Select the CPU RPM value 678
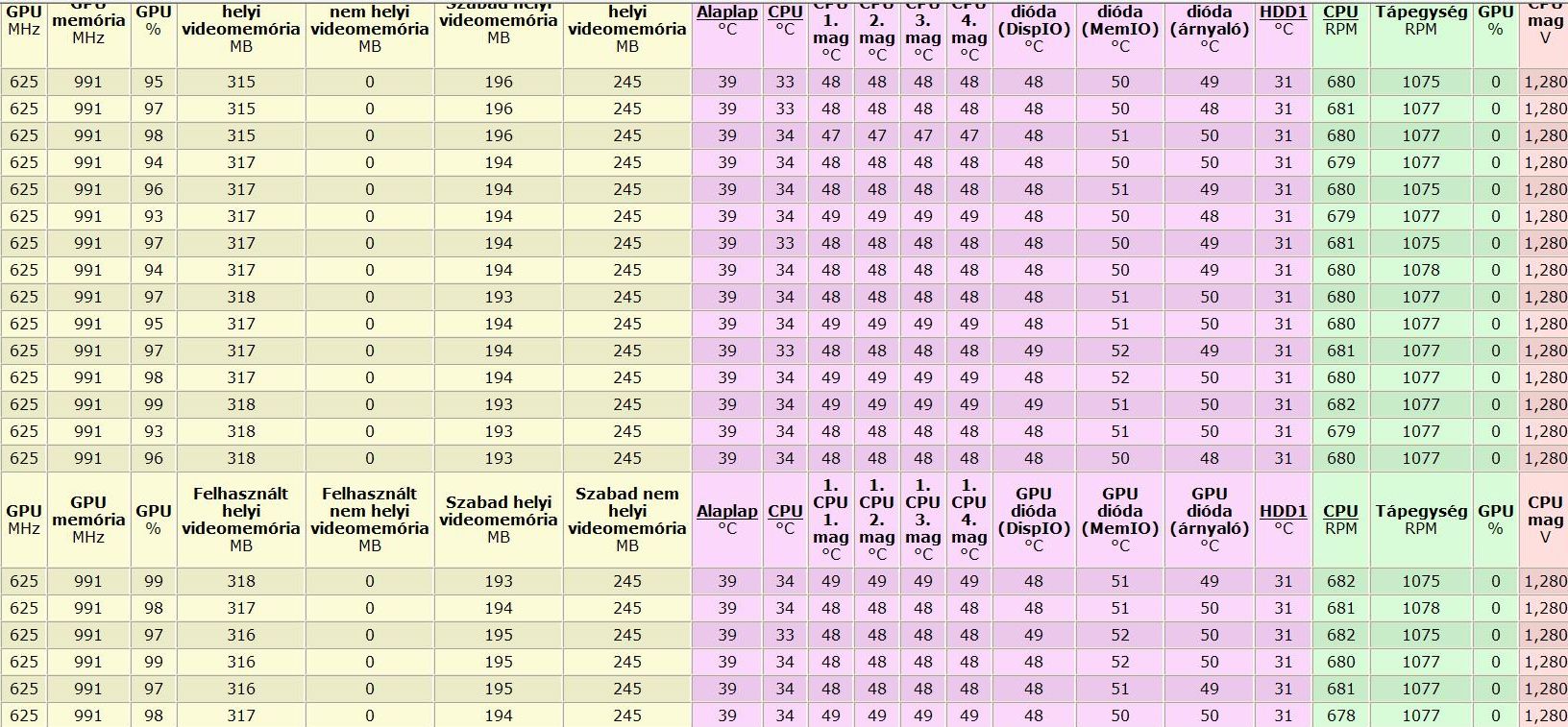 pos(1341,715)
